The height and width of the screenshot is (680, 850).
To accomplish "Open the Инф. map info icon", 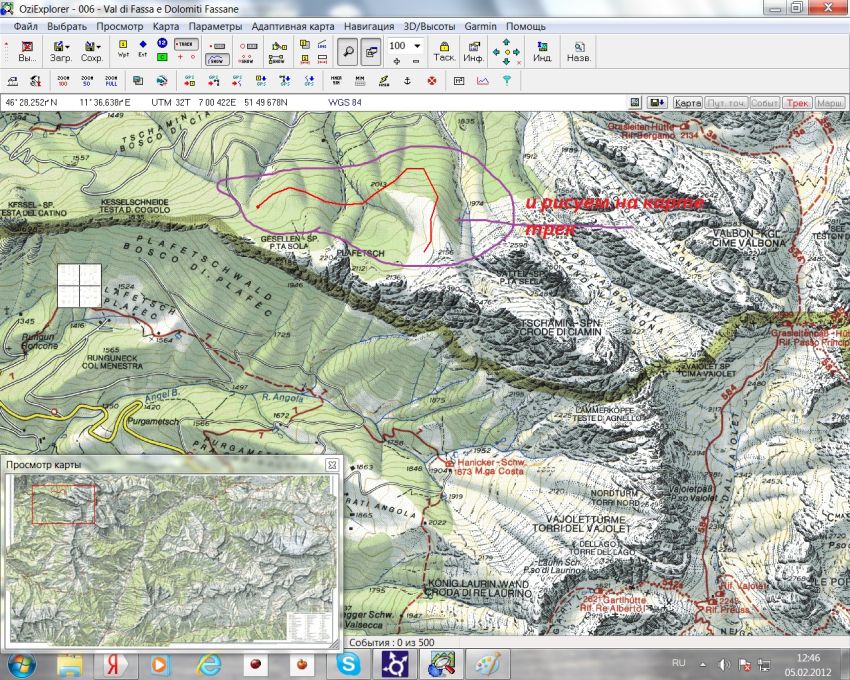I will point(474,50).
